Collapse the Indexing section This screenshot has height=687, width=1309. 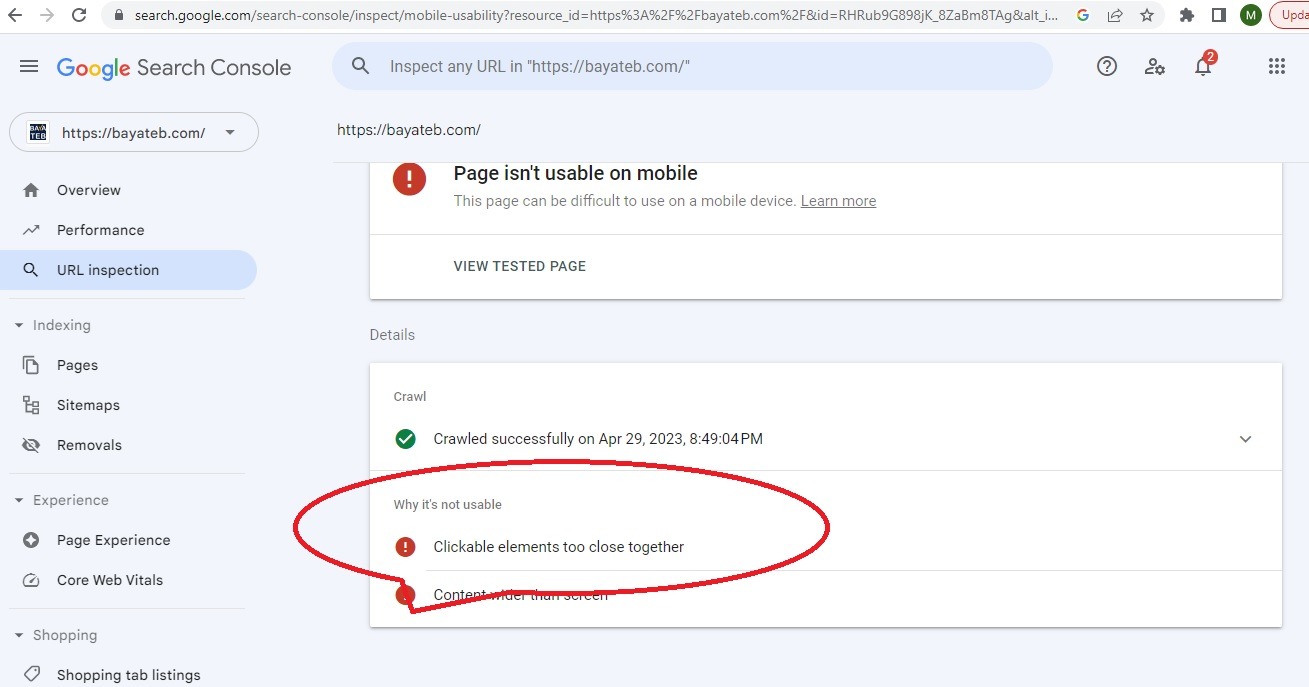click(19, 325)
